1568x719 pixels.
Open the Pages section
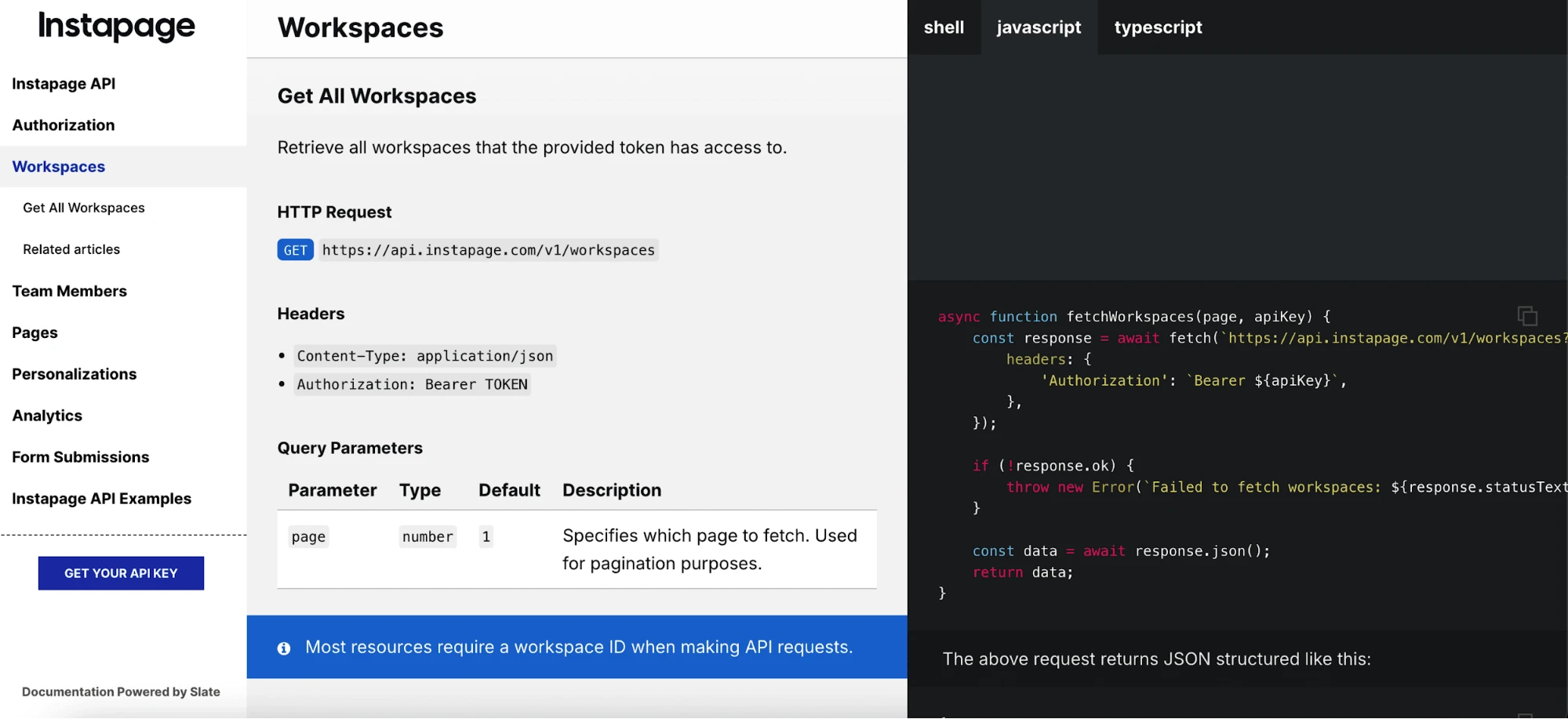[35, 333]
